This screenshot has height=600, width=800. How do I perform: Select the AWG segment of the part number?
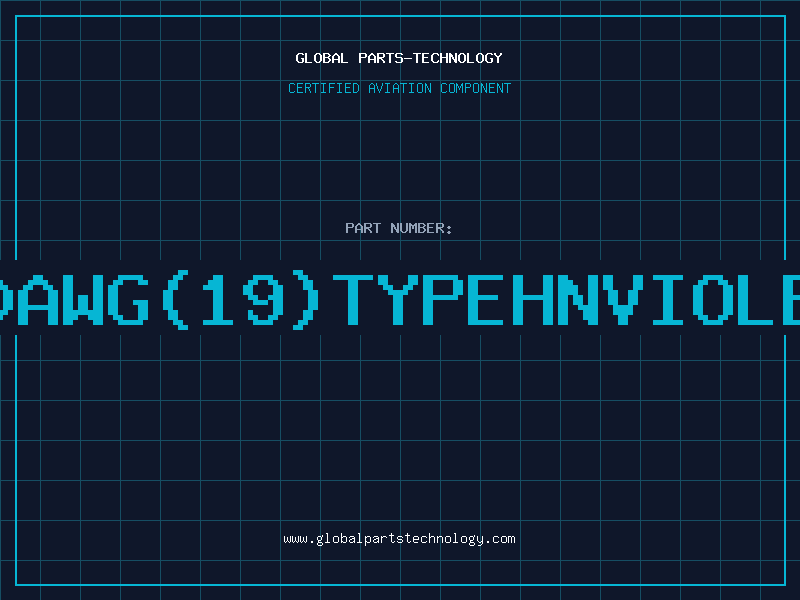click(x=83, y=299)
